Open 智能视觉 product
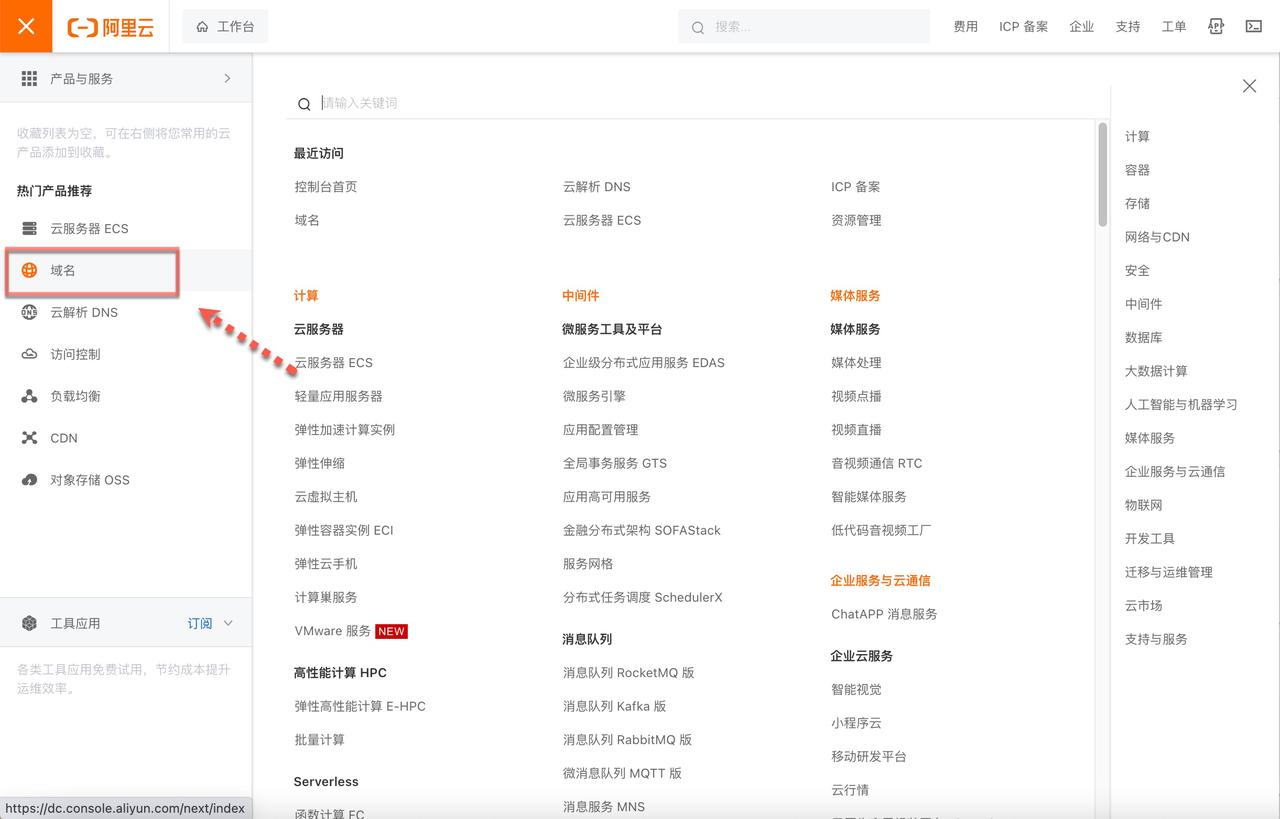This screenshot has width=1280, height=819. pos(856,689)
